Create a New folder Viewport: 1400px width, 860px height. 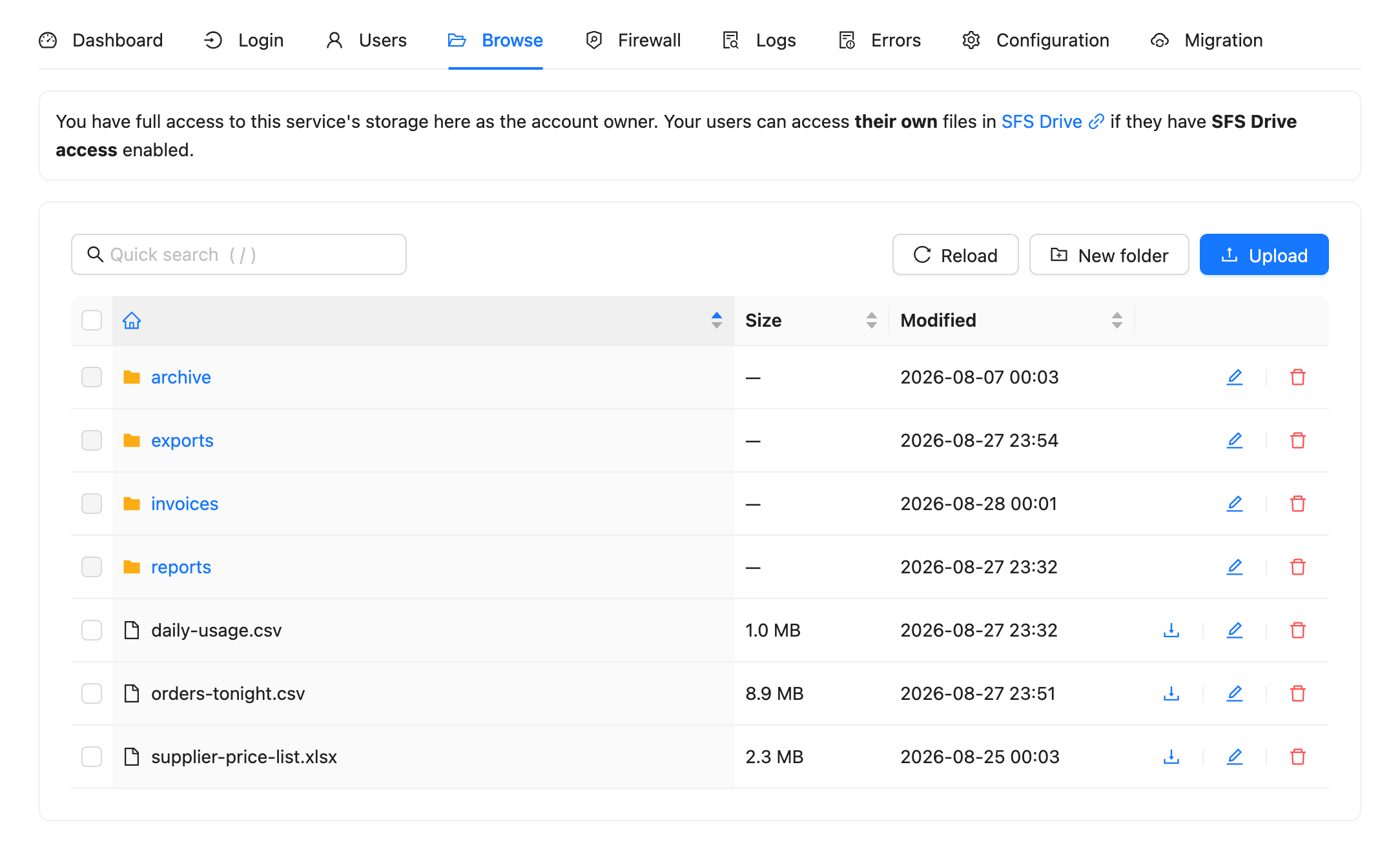[x=1109, y=254]
